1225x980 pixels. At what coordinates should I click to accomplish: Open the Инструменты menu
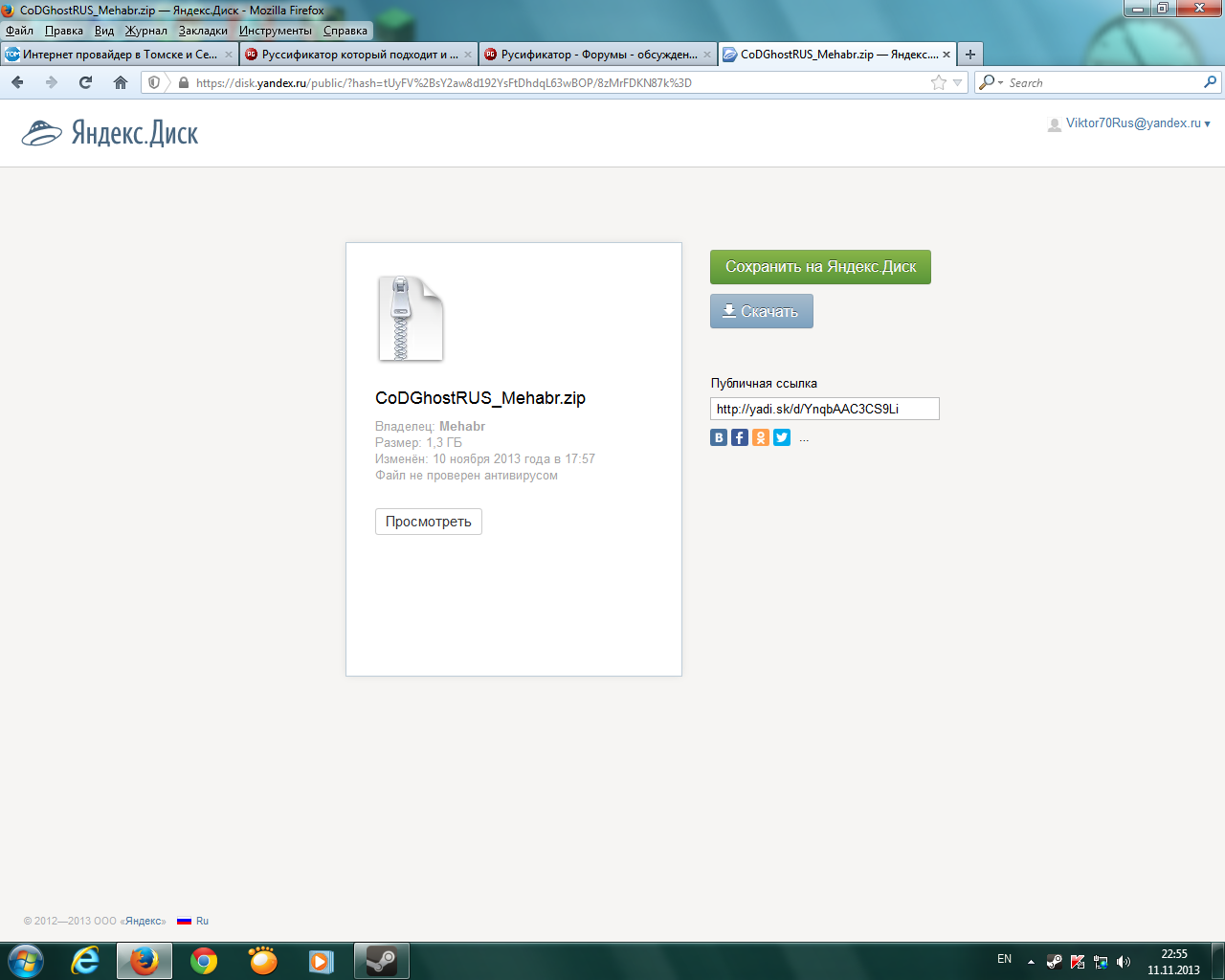click(276, 31)
